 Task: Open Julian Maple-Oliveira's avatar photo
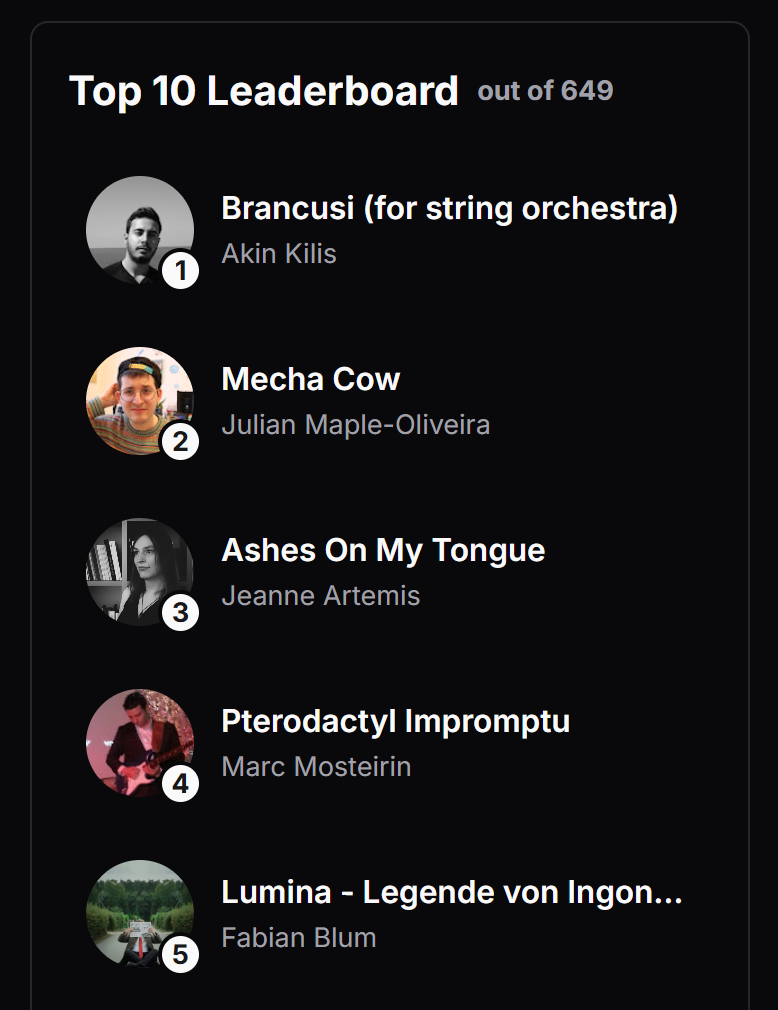coord(138,399)
